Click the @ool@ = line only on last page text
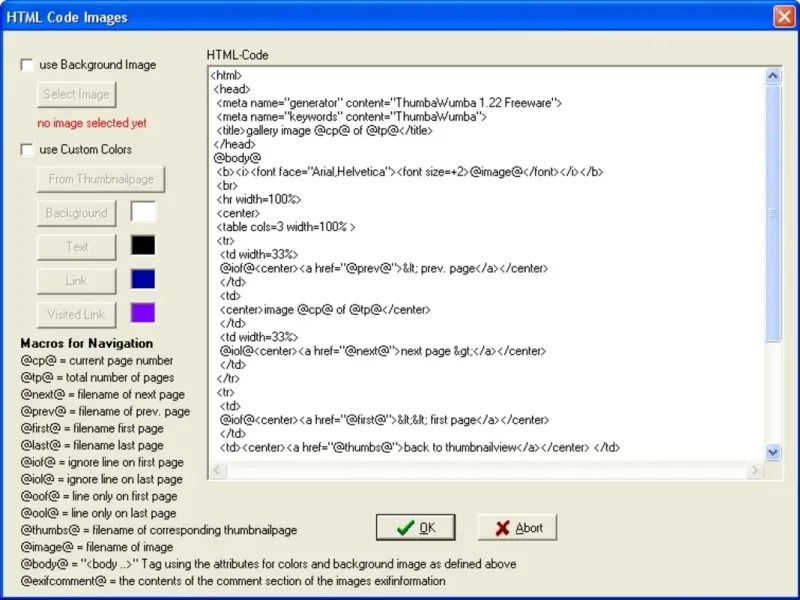Viewport: 800px width, 600px height. click(98, 513)
